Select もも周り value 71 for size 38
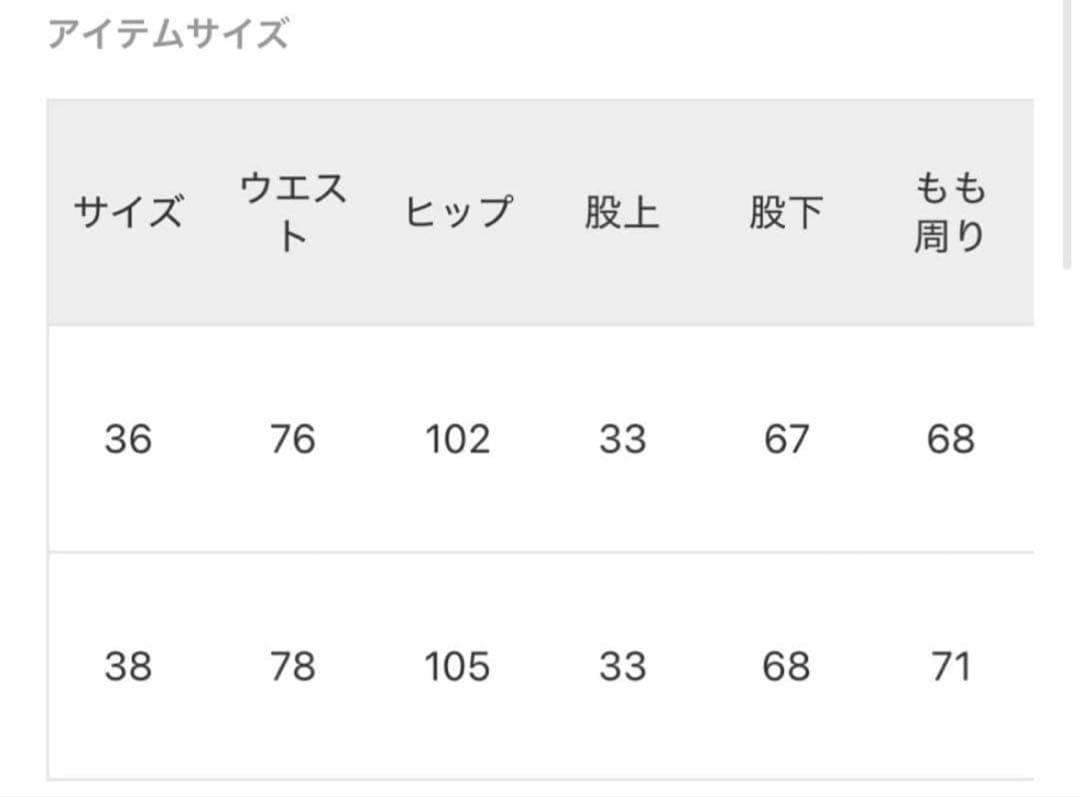This screenshot has height=797, width=1080. pos(949,666)
